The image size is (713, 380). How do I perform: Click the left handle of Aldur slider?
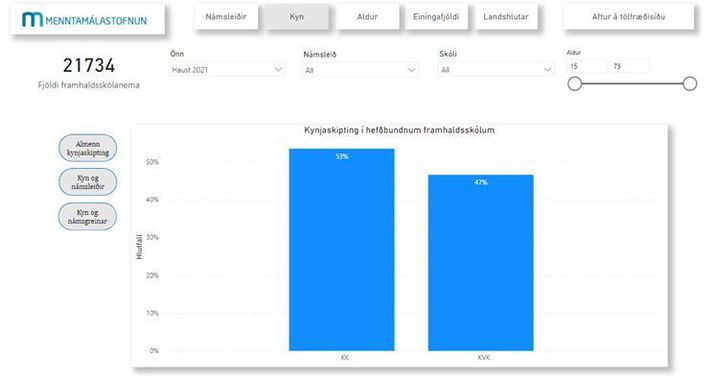point(575,84)
